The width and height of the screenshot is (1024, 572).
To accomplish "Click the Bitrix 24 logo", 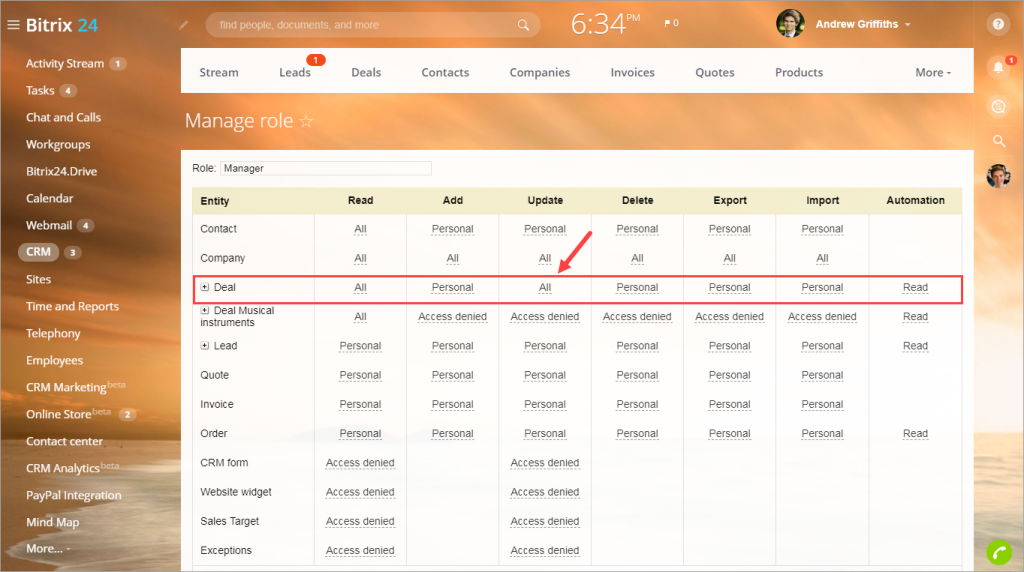I will 61,25.
